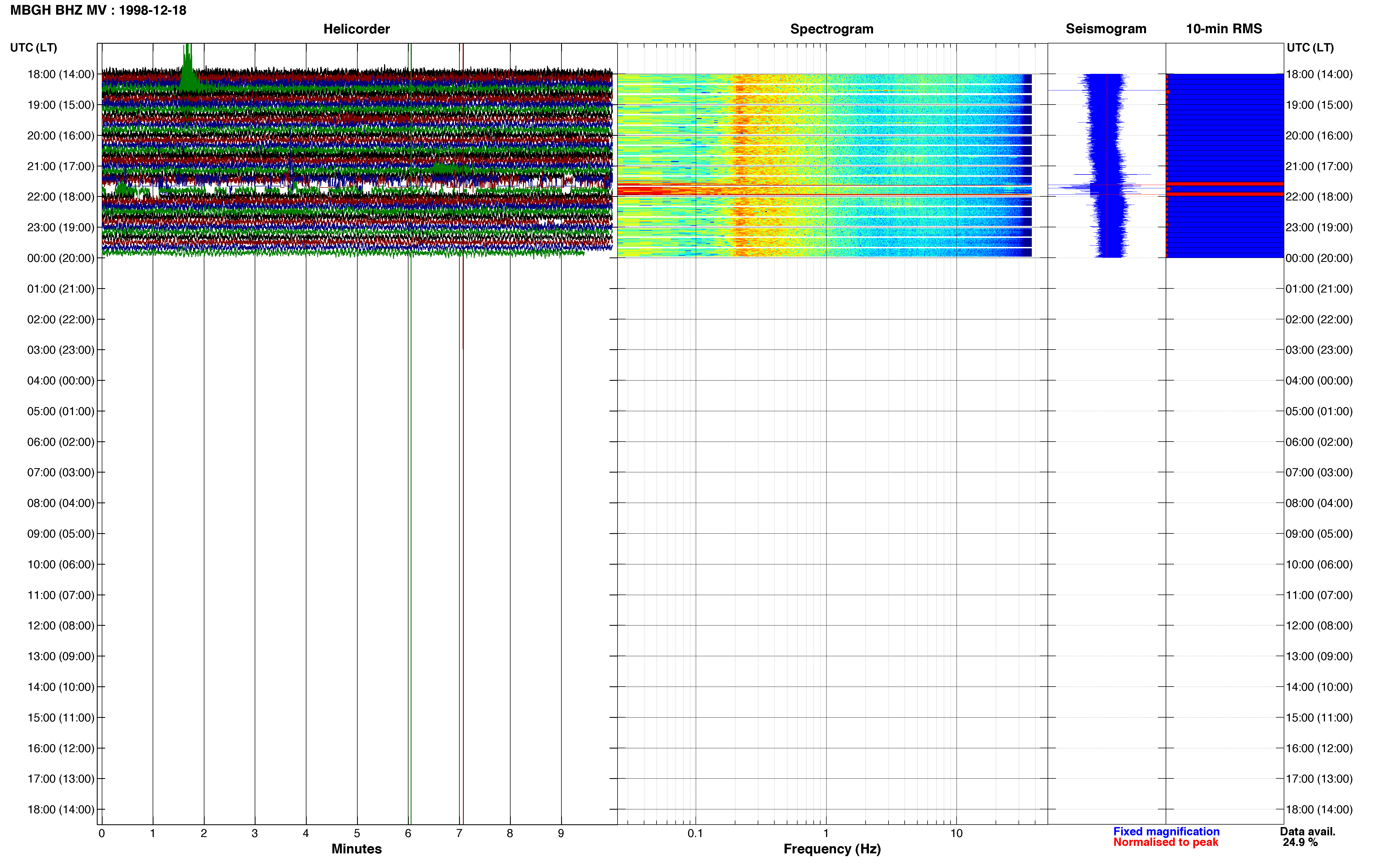This screenshot has height=868, width=1388.
Task: Click the '10-min RMS' panel heading
Action: click(1224, 29)
